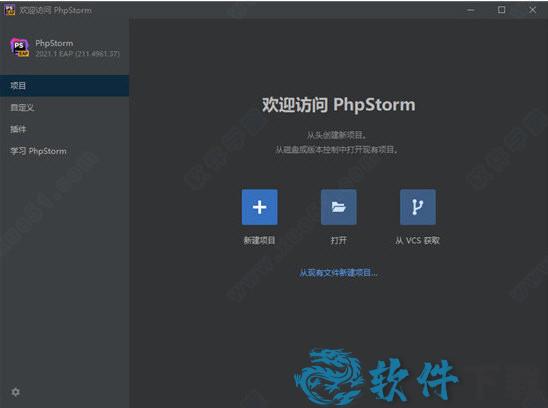The width and height of the screenshot is (548, 408).
Task: Click the Get from VCS branch icon
Action: pyautogui.click(x=417, y=207)
